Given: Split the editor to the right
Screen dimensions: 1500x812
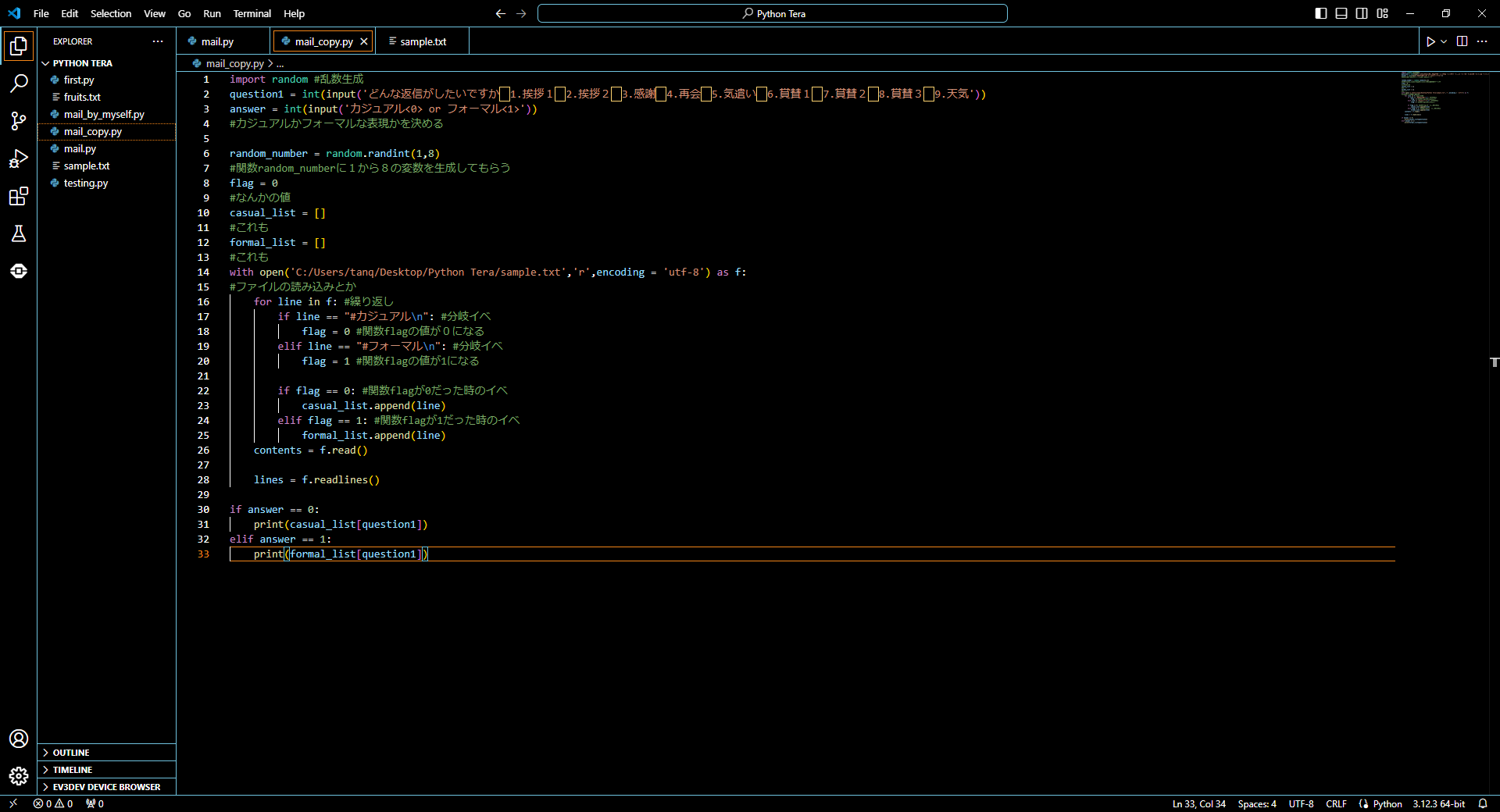Looking at the screenshot, I should [1462, 41].
